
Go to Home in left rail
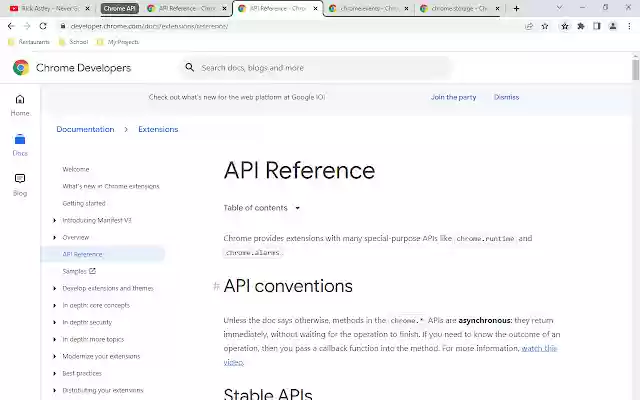(x=20, y=105)
